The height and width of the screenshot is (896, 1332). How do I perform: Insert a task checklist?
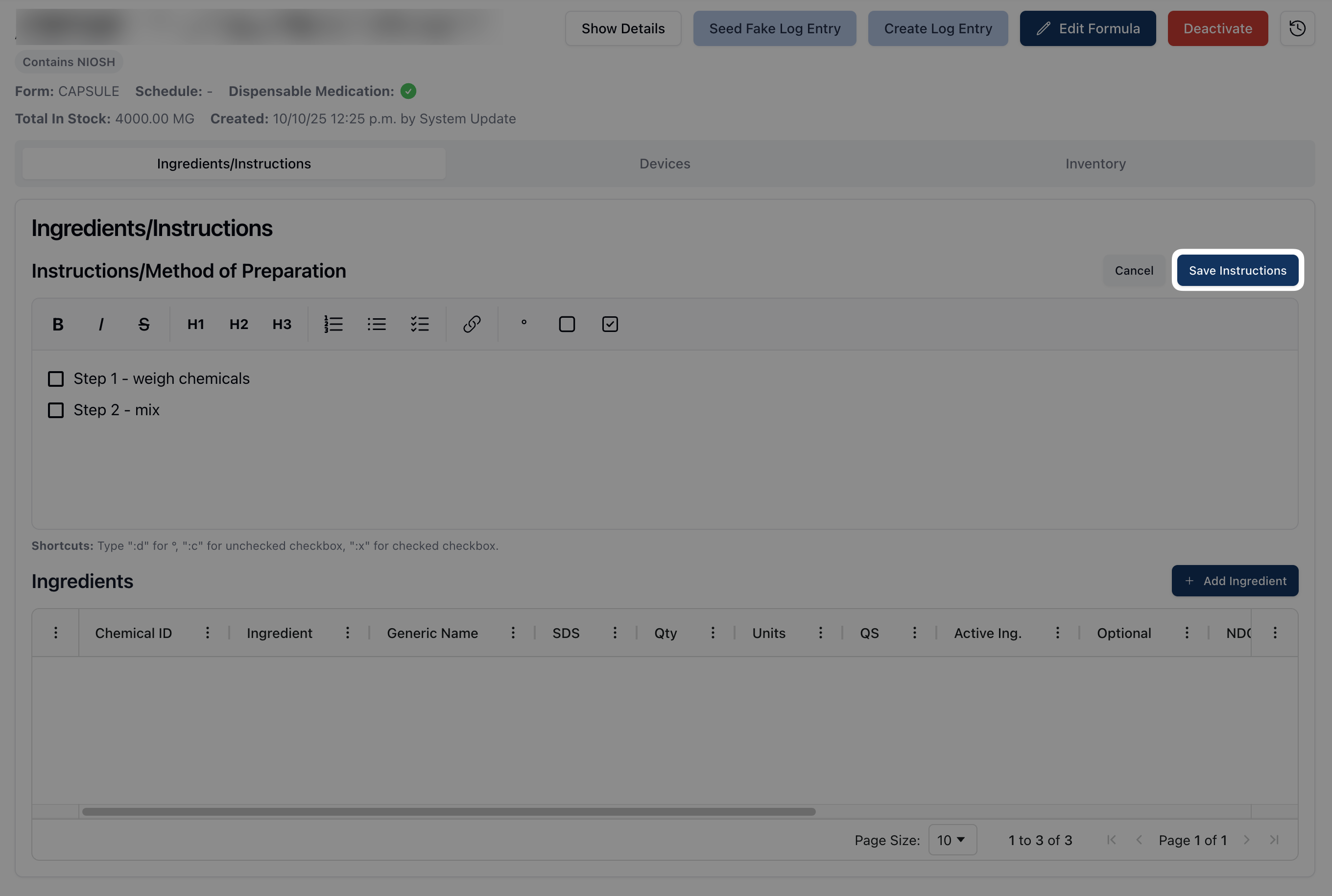coord(419,324)
